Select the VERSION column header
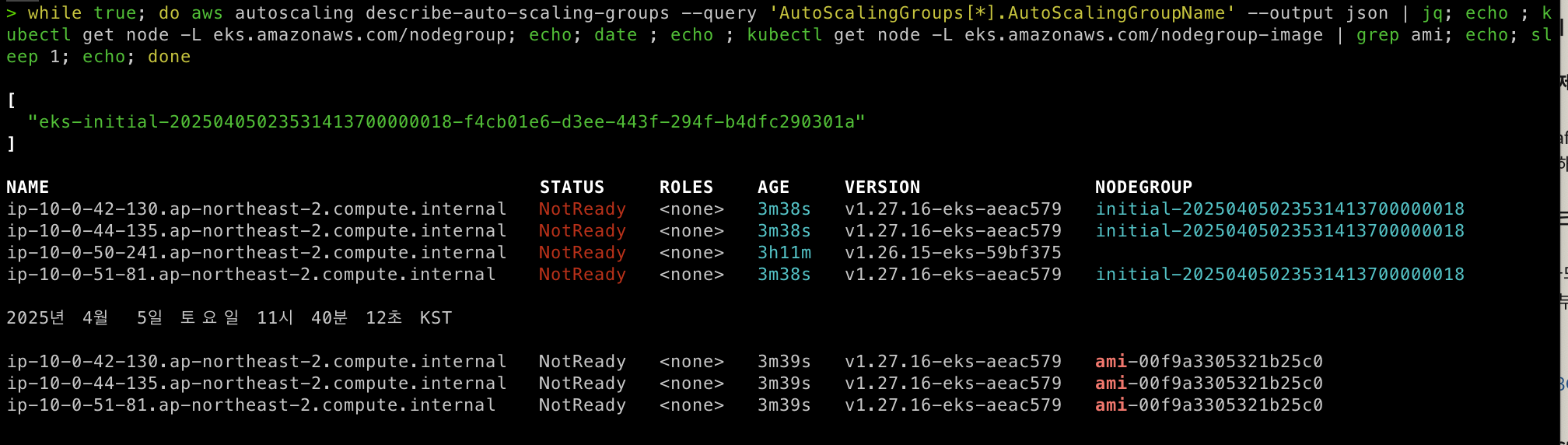 [x=883, y=187]
